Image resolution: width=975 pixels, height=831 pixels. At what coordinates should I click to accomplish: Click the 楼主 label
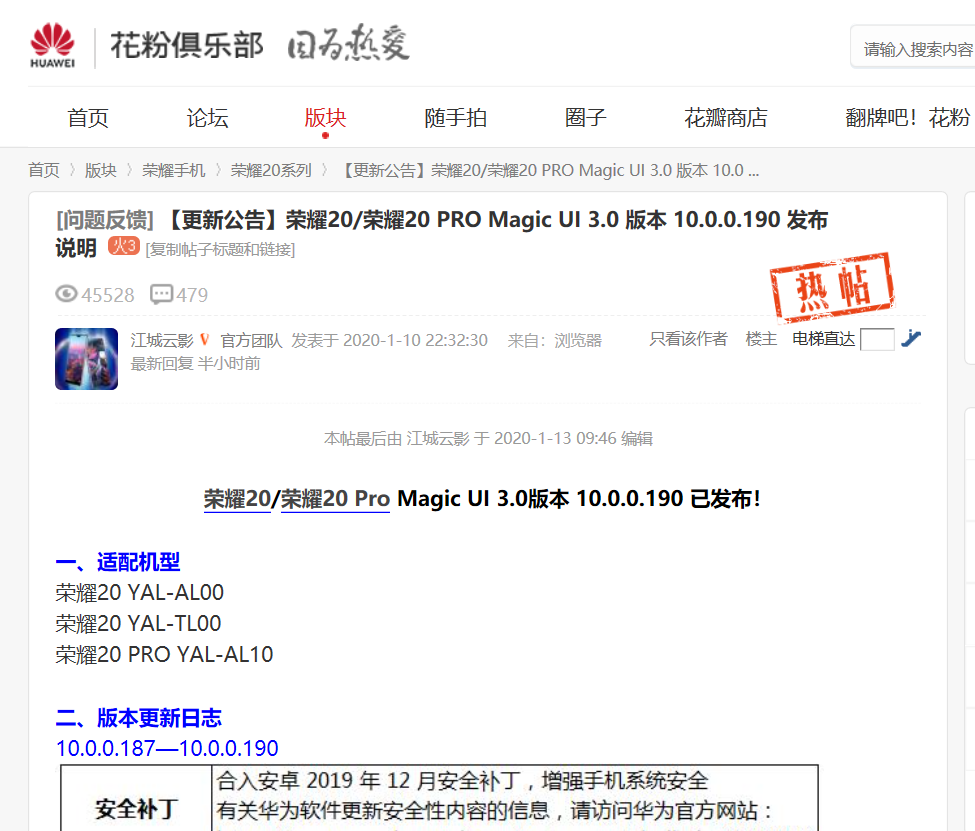coord(761,339)
